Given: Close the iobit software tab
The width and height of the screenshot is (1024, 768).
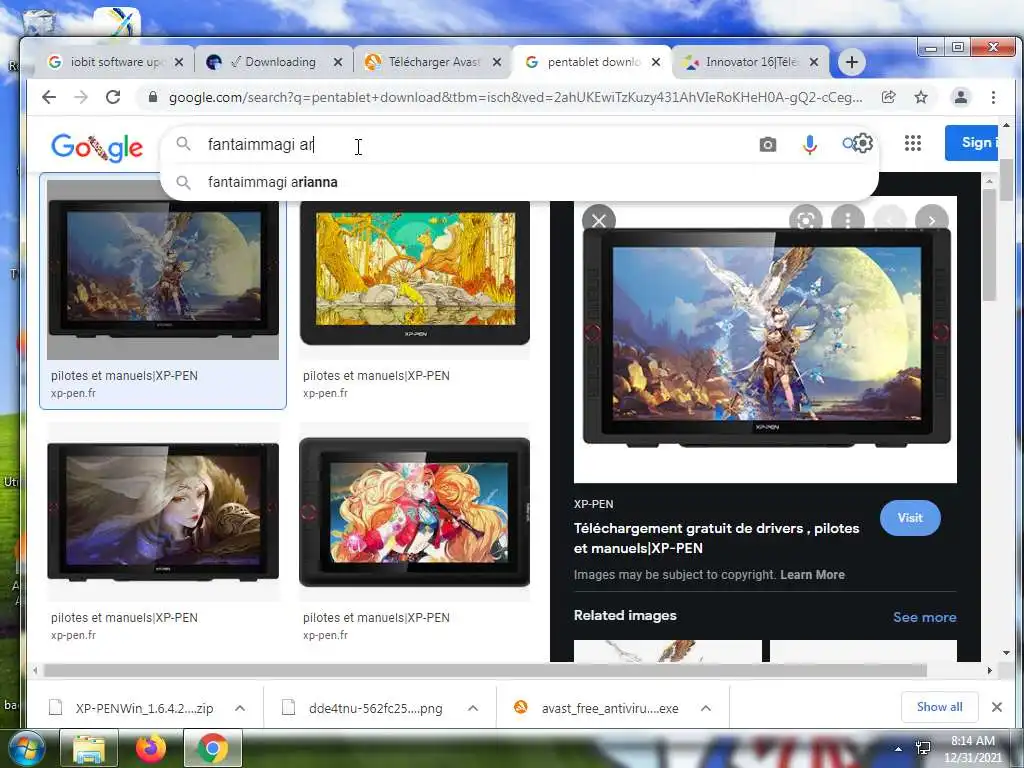Looking at the screenshot, I should coord(179,62).
